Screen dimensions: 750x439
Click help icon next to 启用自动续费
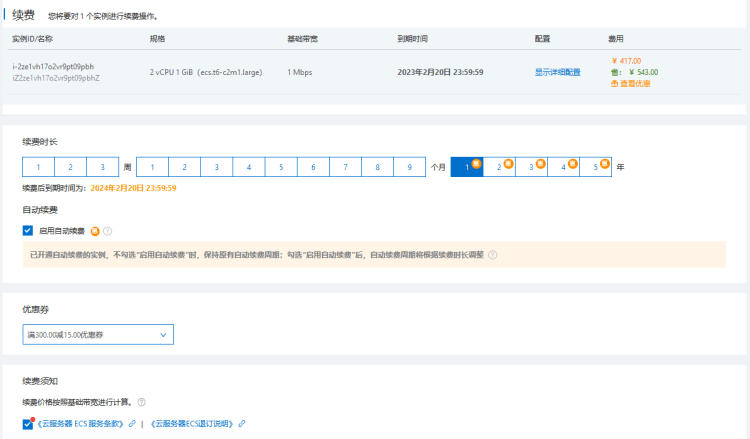coord(108,230)
